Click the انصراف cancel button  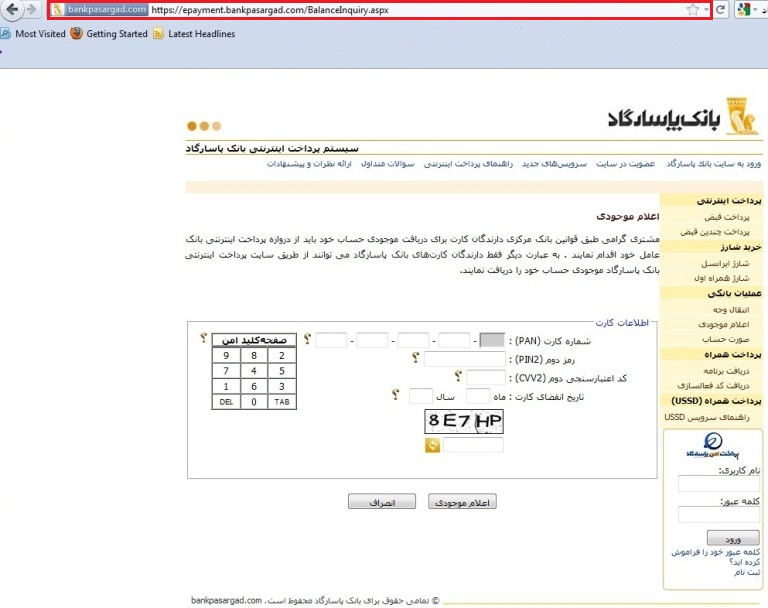coord(382,502)
